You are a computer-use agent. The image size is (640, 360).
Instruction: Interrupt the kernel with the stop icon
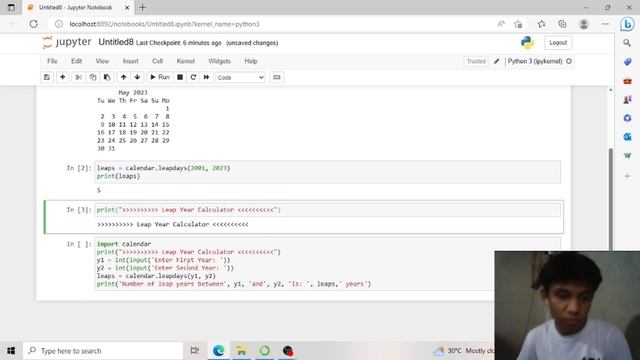coord(180,77)
